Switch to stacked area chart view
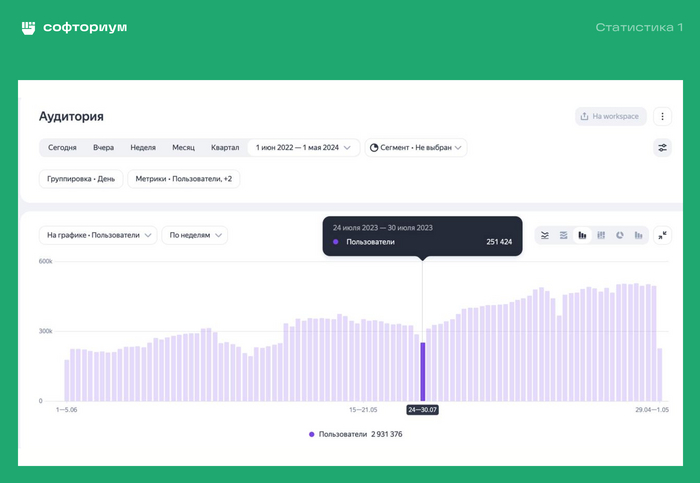Screen dimensions: 700x483 pyautogui.click(x=564, y=235)
